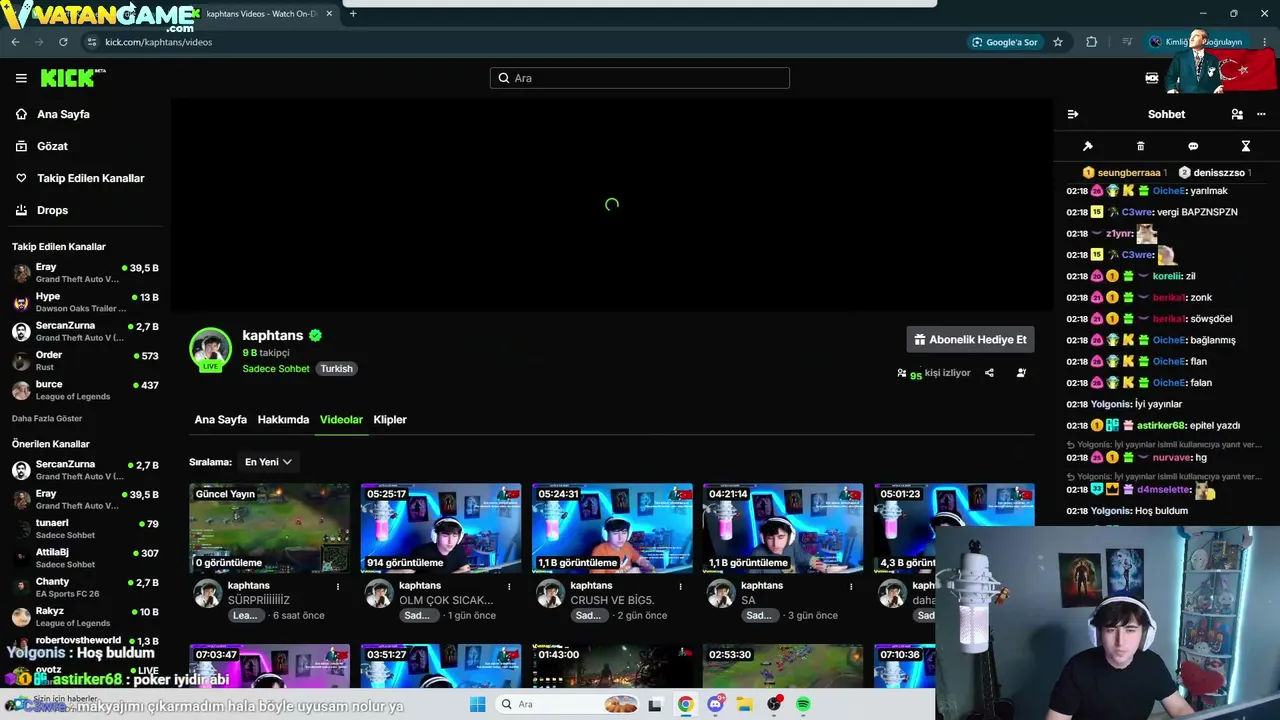This screenshot has width=1280, height=720.
Task: Click the Abonelik Hediye Et button
Action: pyautogui.click(x=970, y=340)
